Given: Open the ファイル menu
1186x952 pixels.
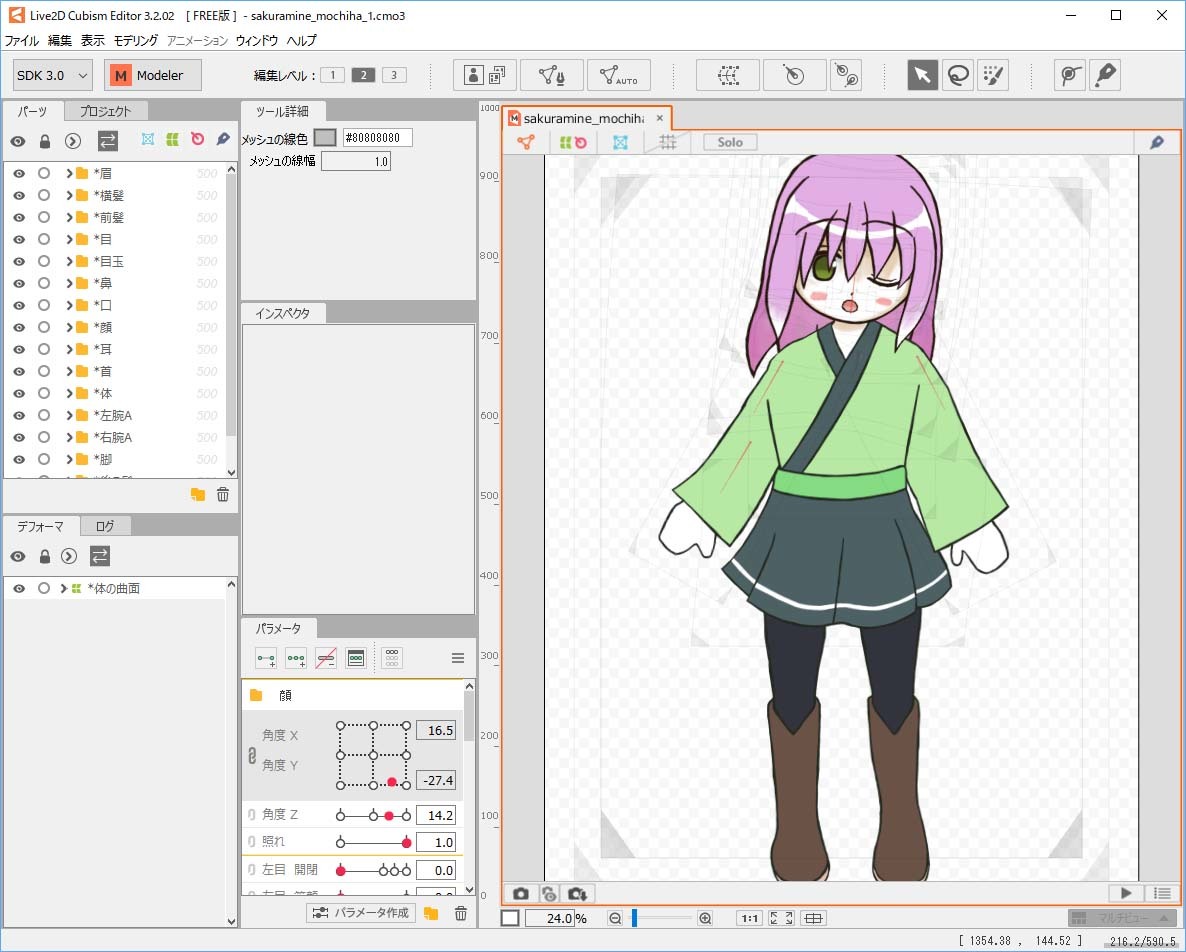Looking at the screenshot, I should tap(22, 40).
